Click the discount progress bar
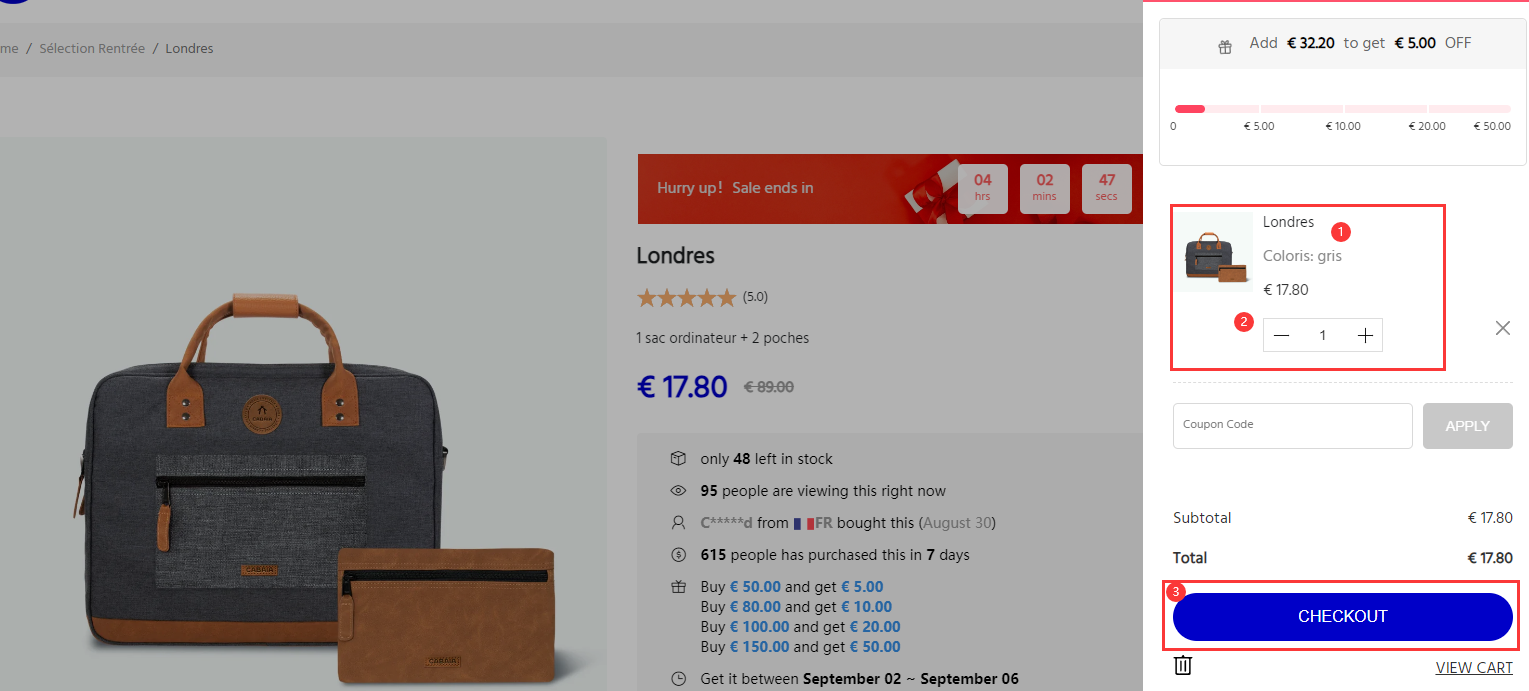The image size is (1529, 691). point(1342,108)
